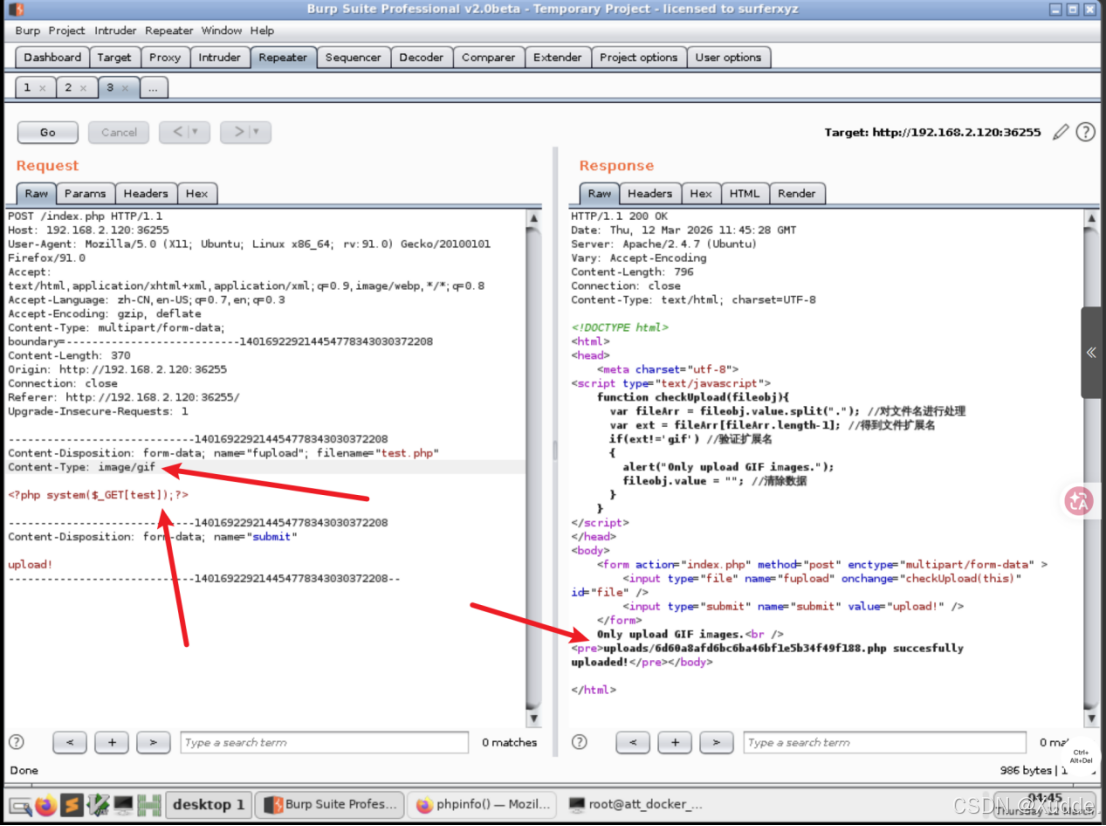Click filename "test.php" in the request
This screenshot has width=1106, height=826.
click(x=378, y=453)
